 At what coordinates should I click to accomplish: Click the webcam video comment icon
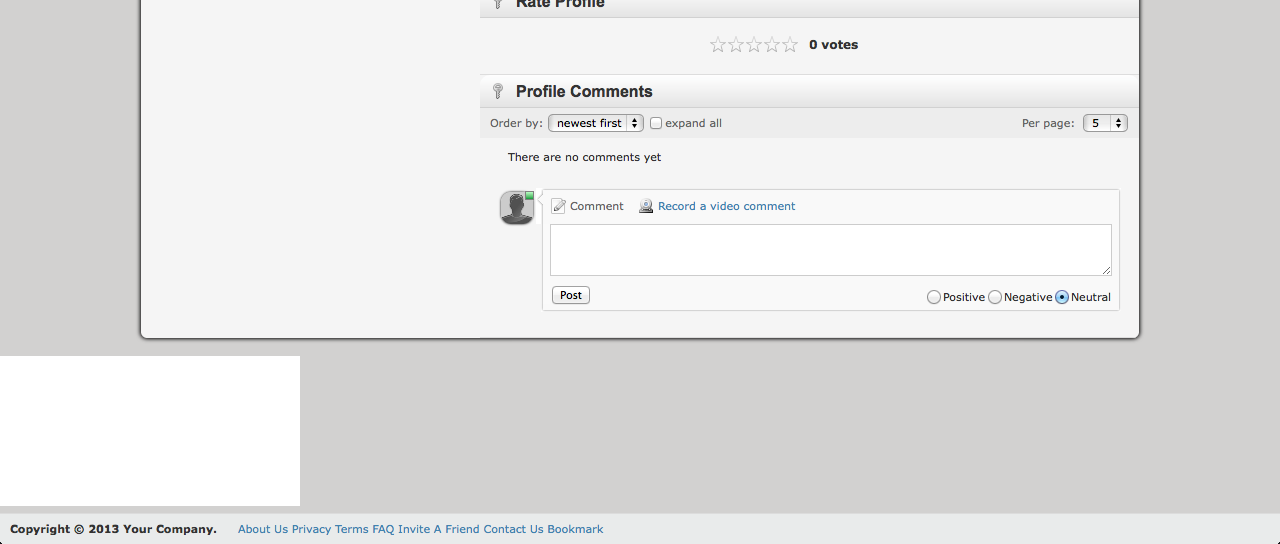[646, 206]
